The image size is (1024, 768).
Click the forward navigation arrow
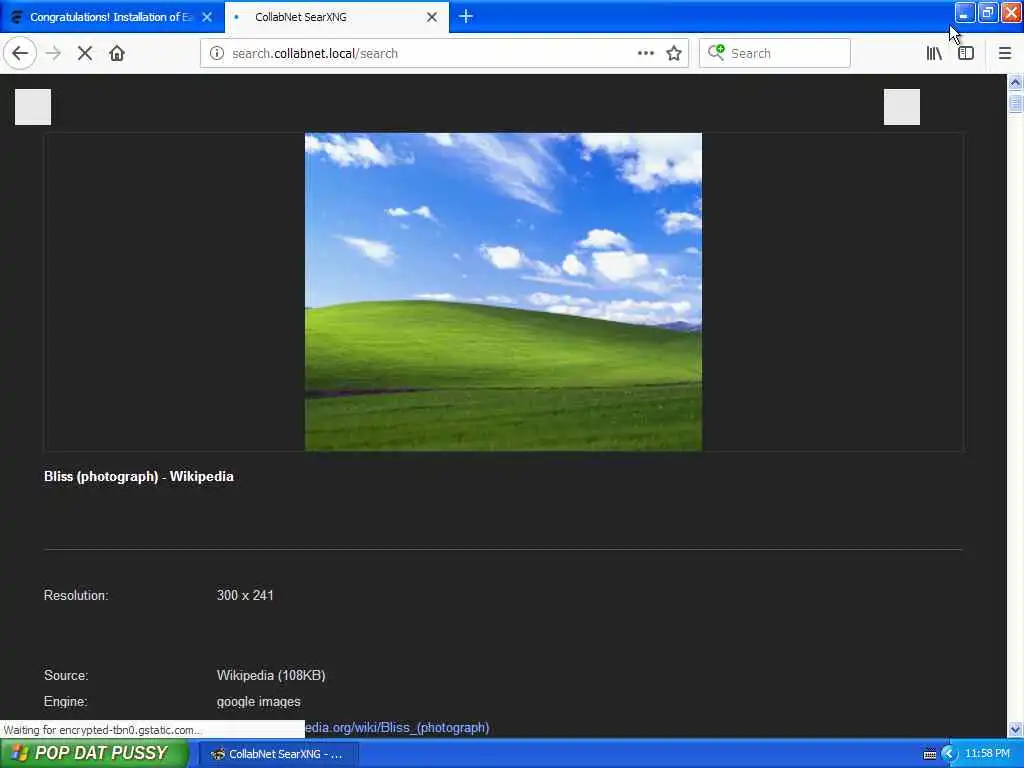tap(54, 53)
